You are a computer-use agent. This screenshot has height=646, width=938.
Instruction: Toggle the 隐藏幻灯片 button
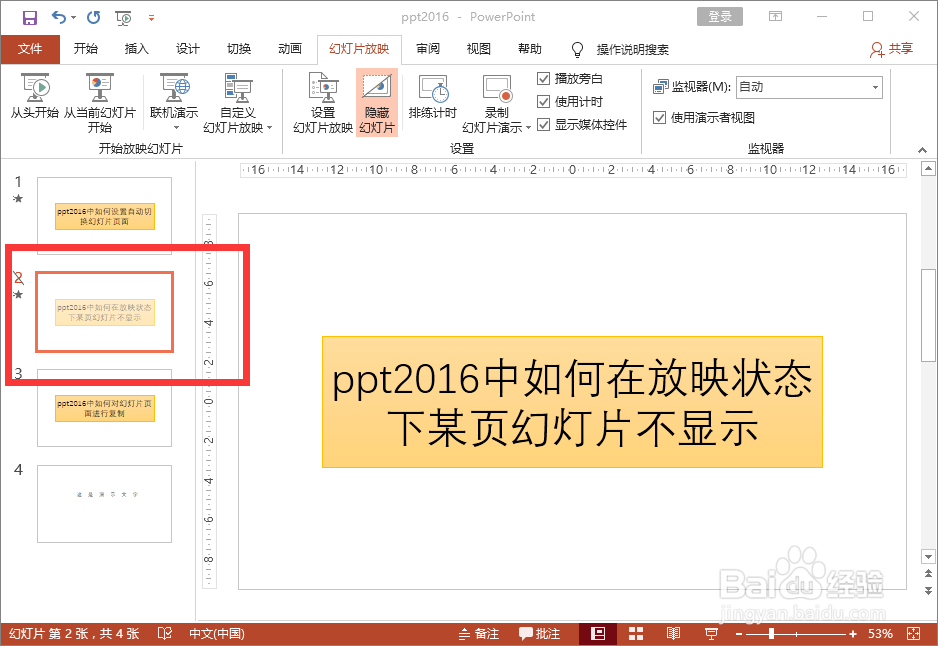point(377,103)
